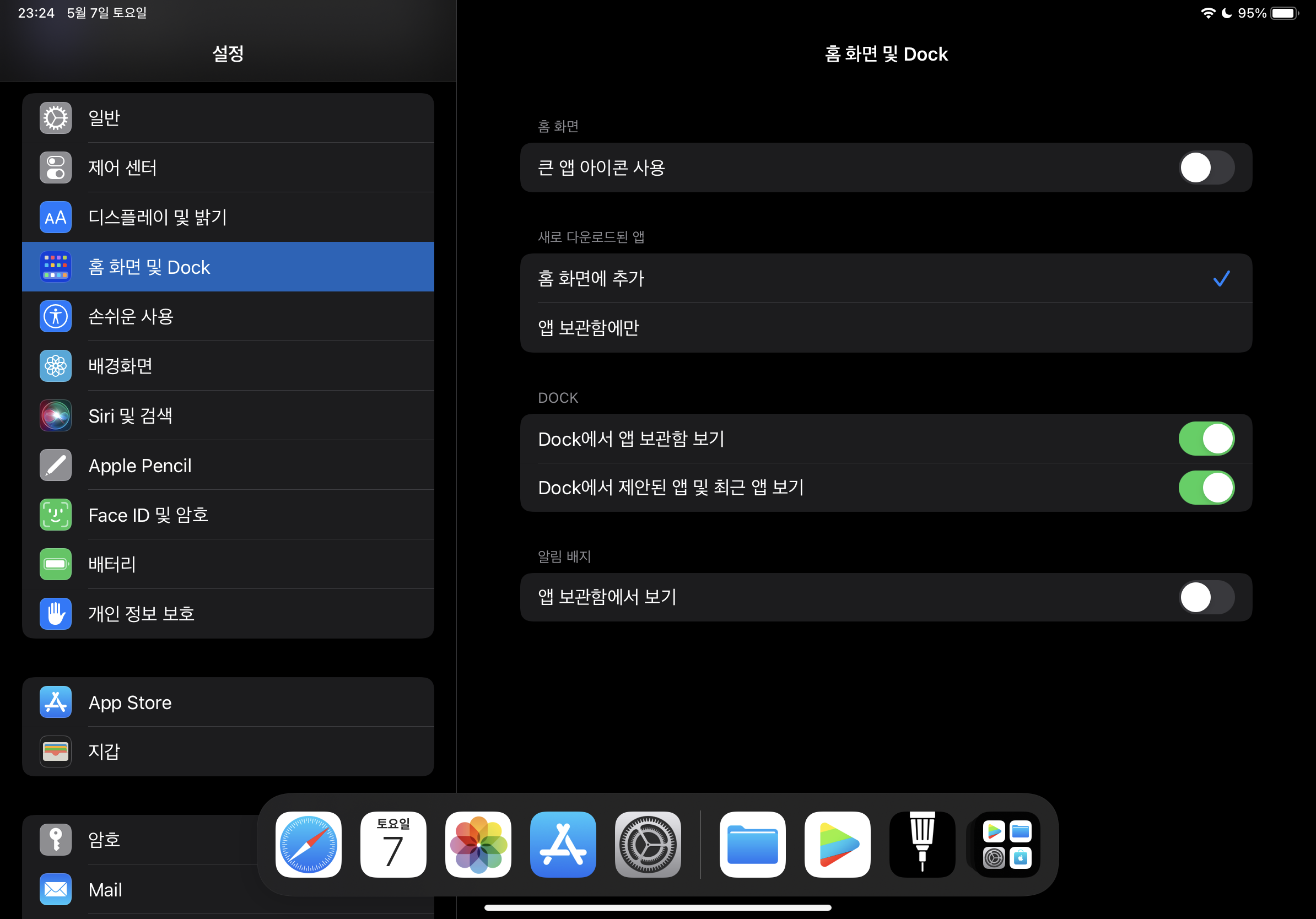Enable 앱 보관함에서 보기 badge toggle

pos(1206,597)
